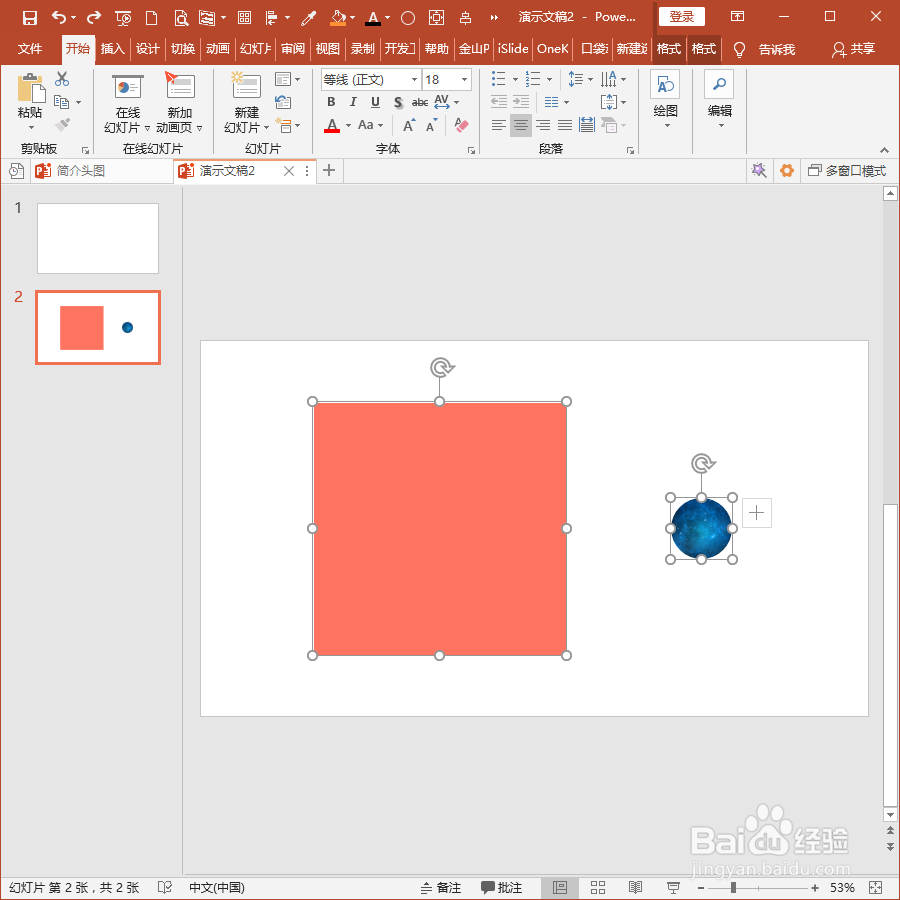
Task: Decrease the list indent level
Action: click(498, 102)
